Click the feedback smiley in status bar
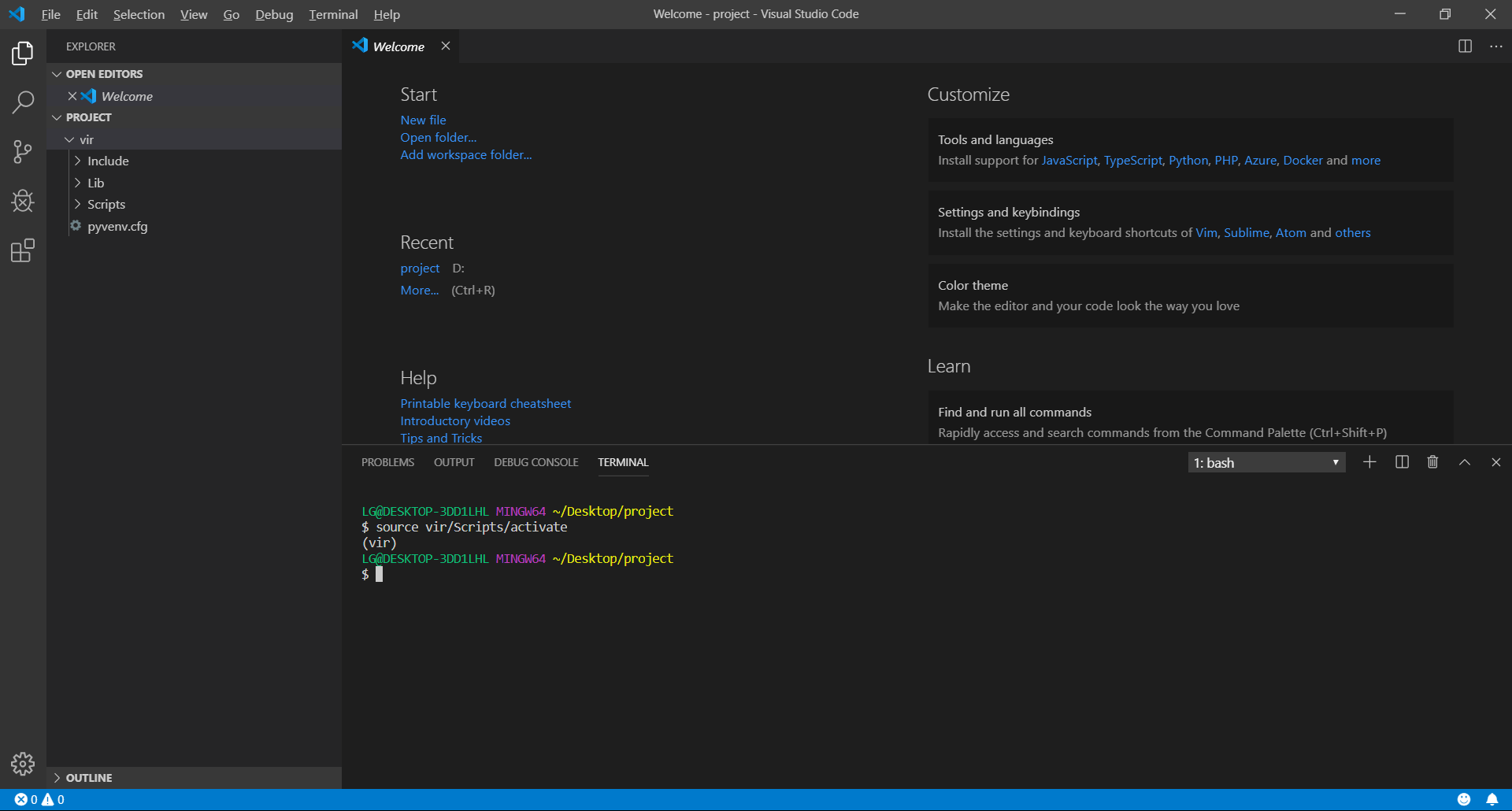This screenshot has width=1512, height=811. [1464, 799]
